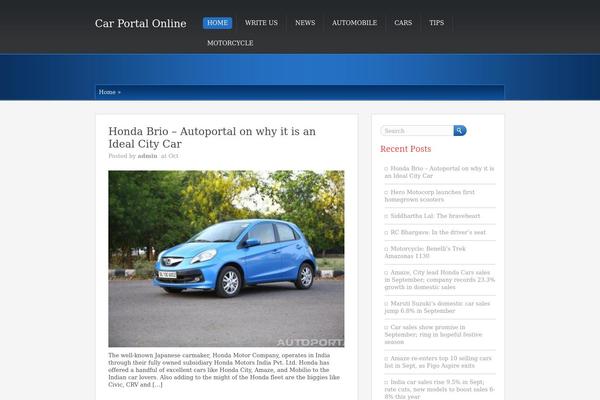Screen dimensions: 600x400
Task: Select the AUTOMOBILE menu item
Action: (354, 23)
